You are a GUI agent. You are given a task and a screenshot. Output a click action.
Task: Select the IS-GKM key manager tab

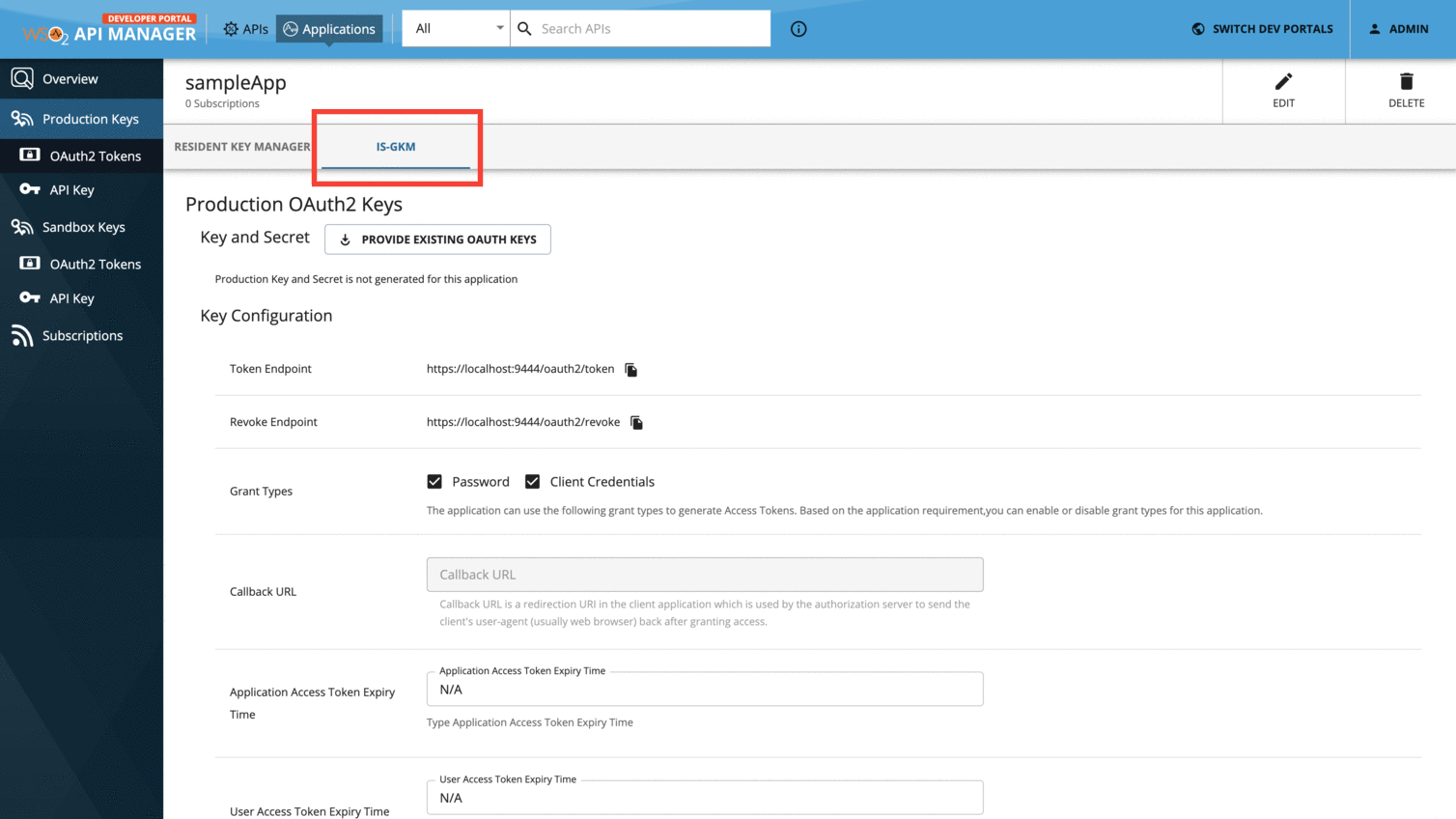396,147
